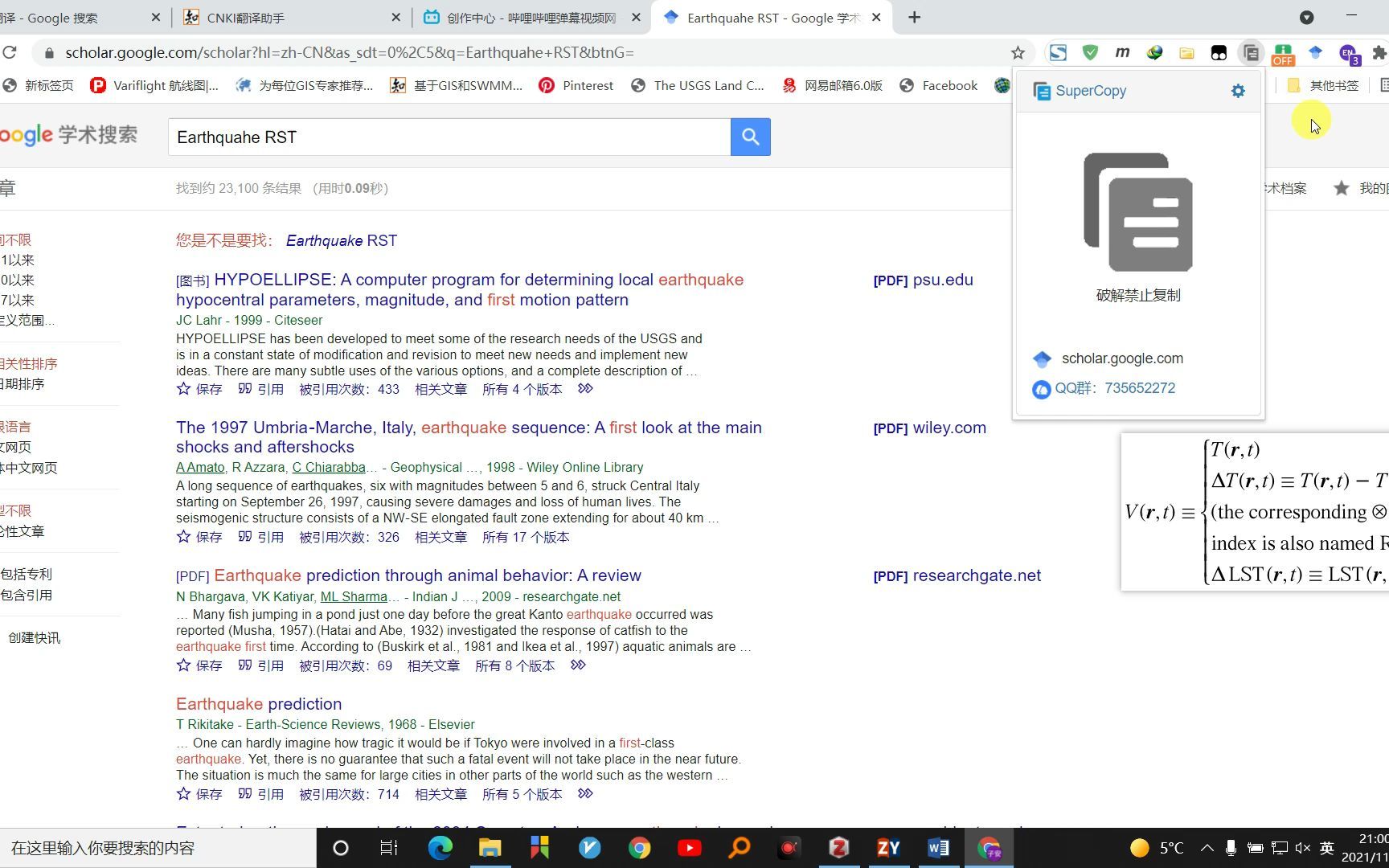Open weather 5°C taskbar widget
Image resolution: width=1389 pixels, height=868 pixels.
click(1157, 848)
